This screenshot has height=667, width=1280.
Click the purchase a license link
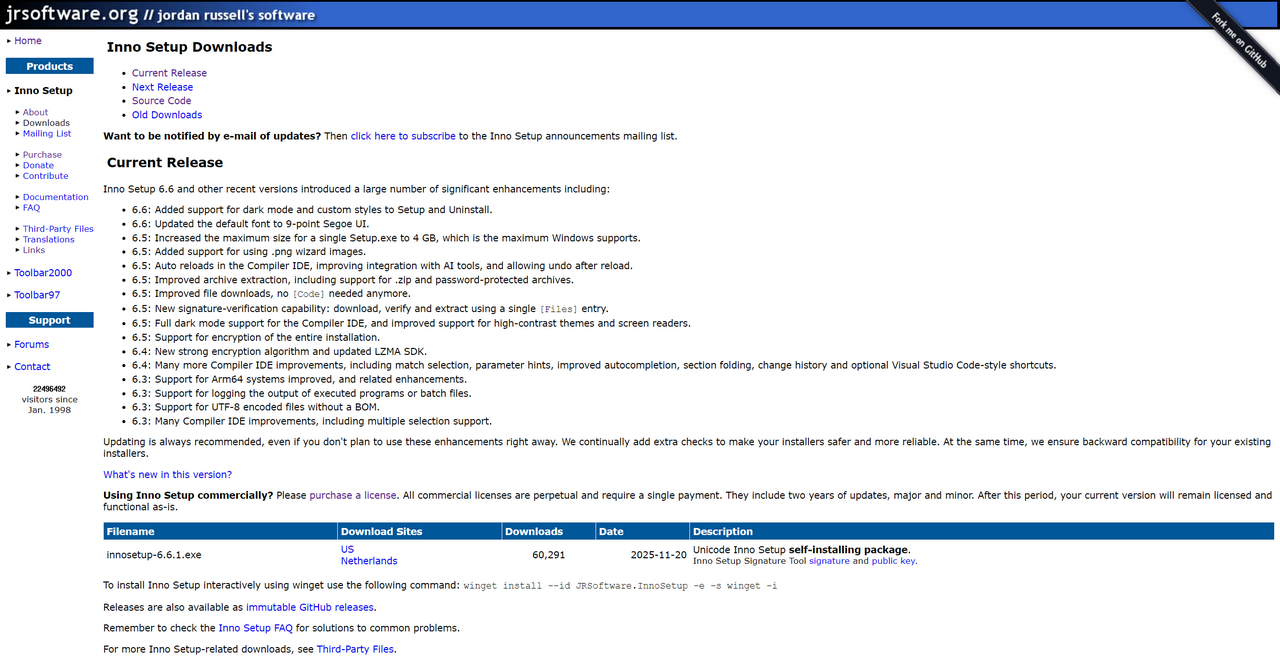pos(353,494)
